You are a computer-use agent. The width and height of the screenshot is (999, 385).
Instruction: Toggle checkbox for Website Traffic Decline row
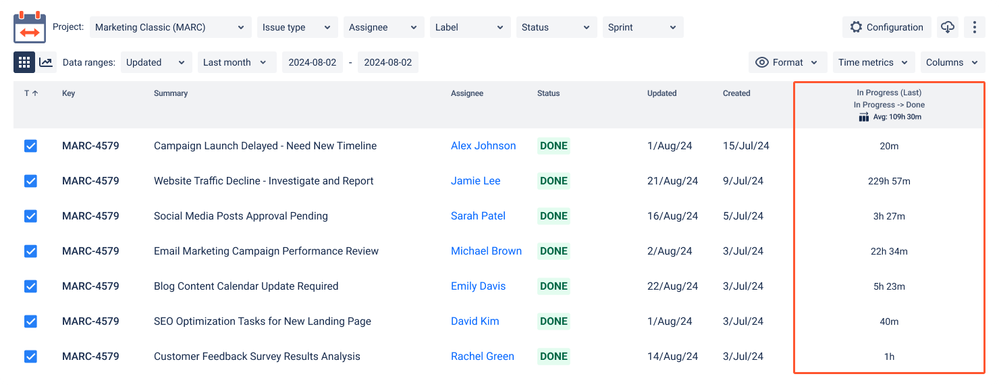(31, 181)
